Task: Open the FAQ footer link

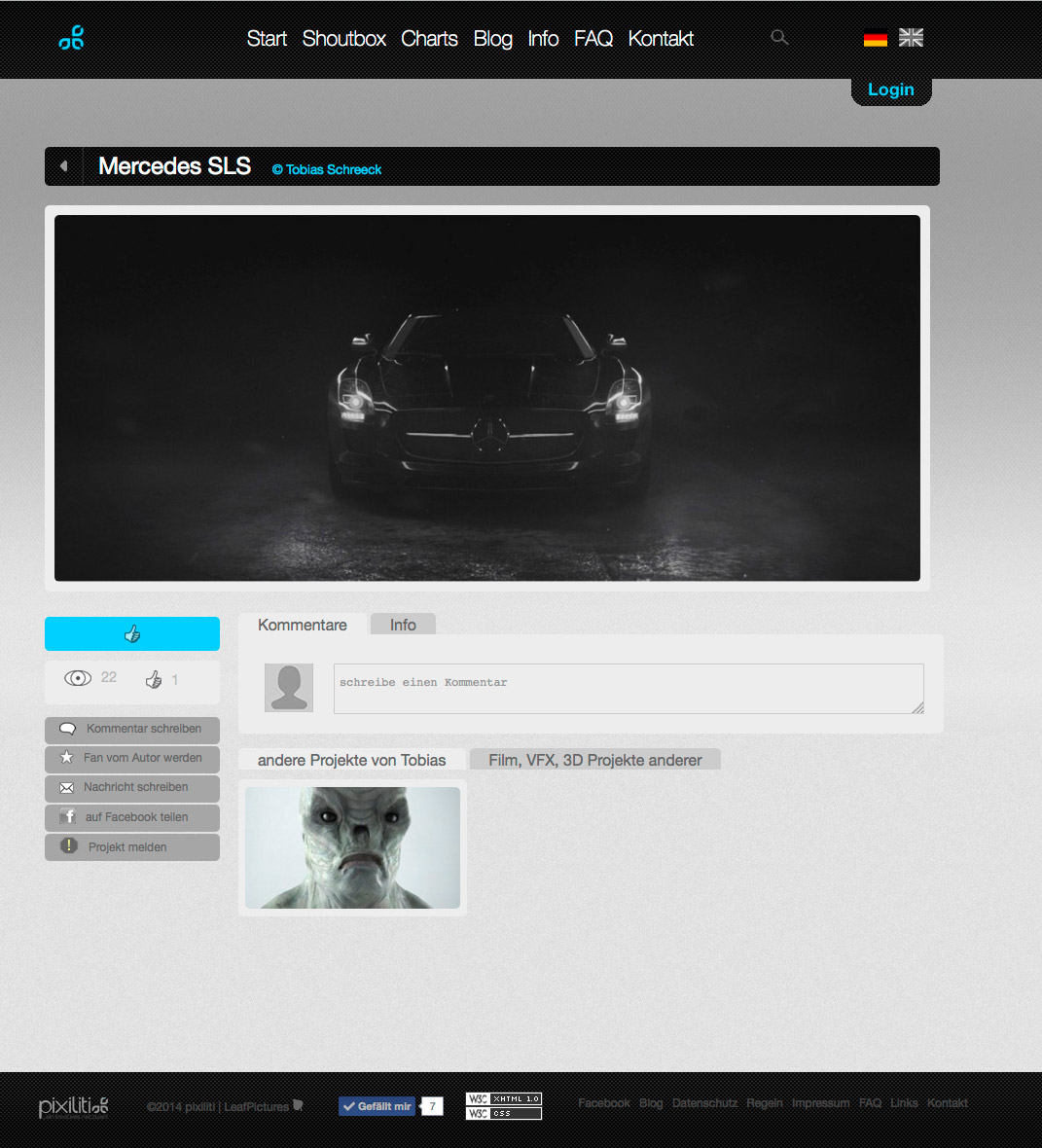Action: pyautogui.click(x=870, y=1103)
